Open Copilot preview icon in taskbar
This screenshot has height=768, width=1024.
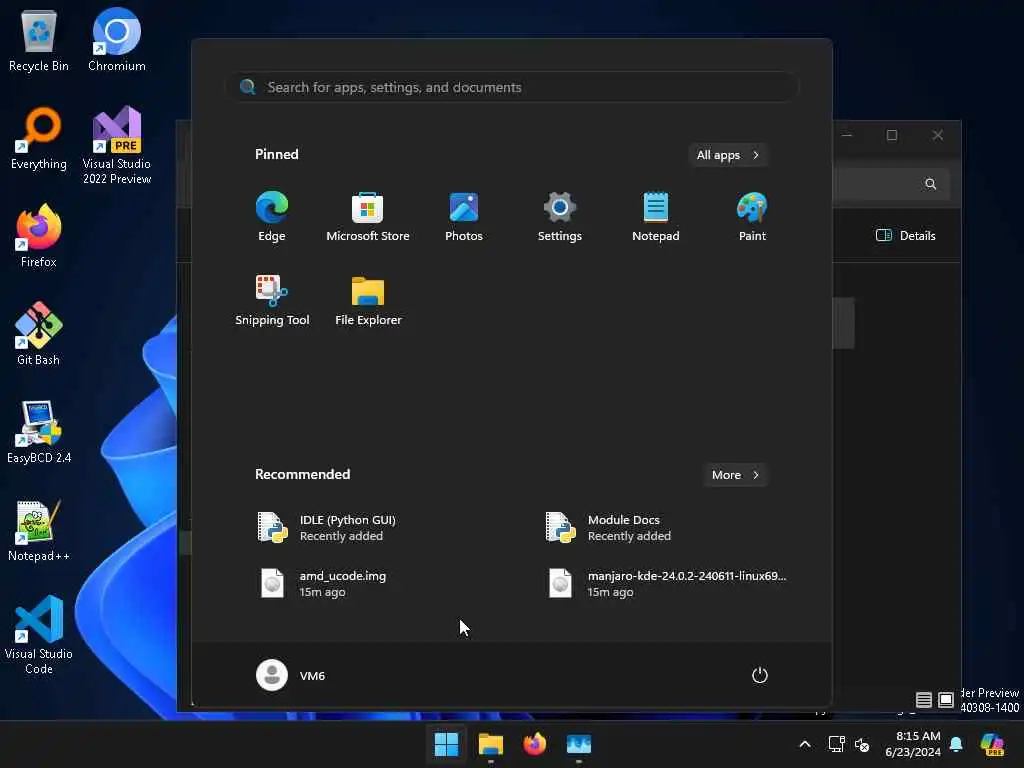[x=992, y=744]
